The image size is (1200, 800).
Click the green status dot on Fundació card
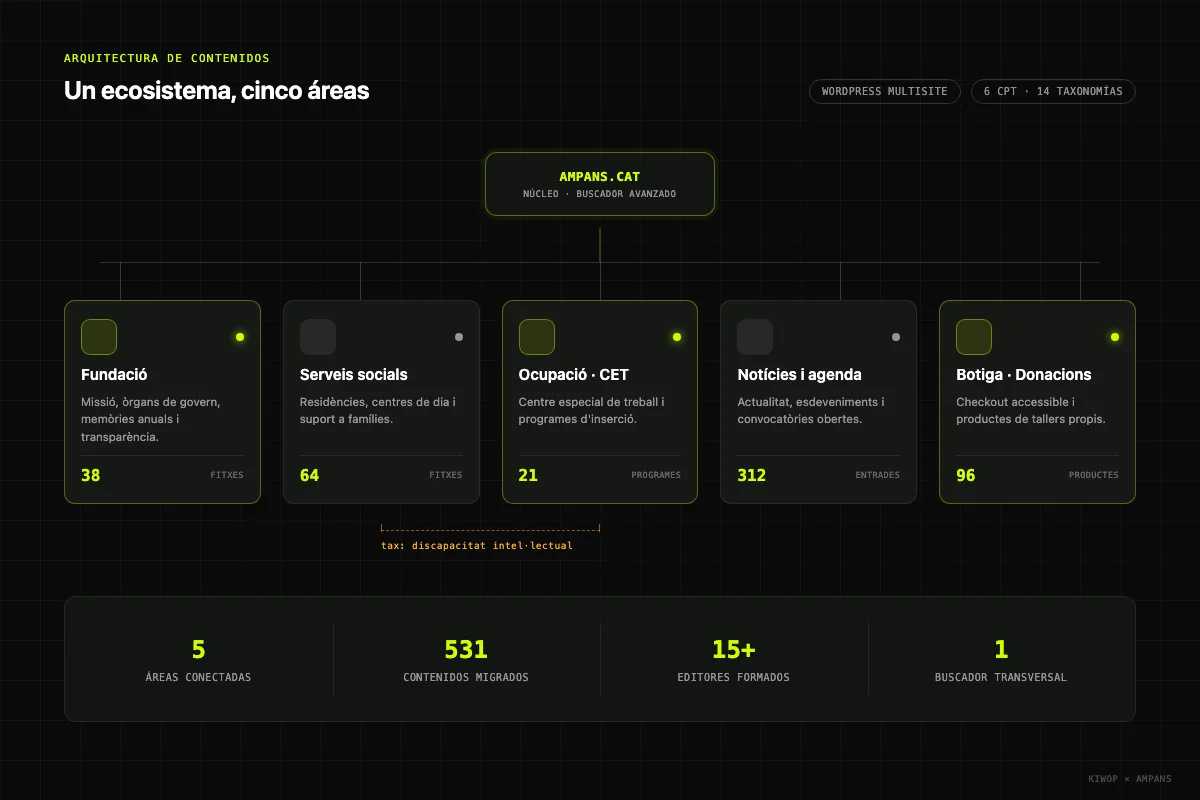pyautogui.click(x=240, y=337)
